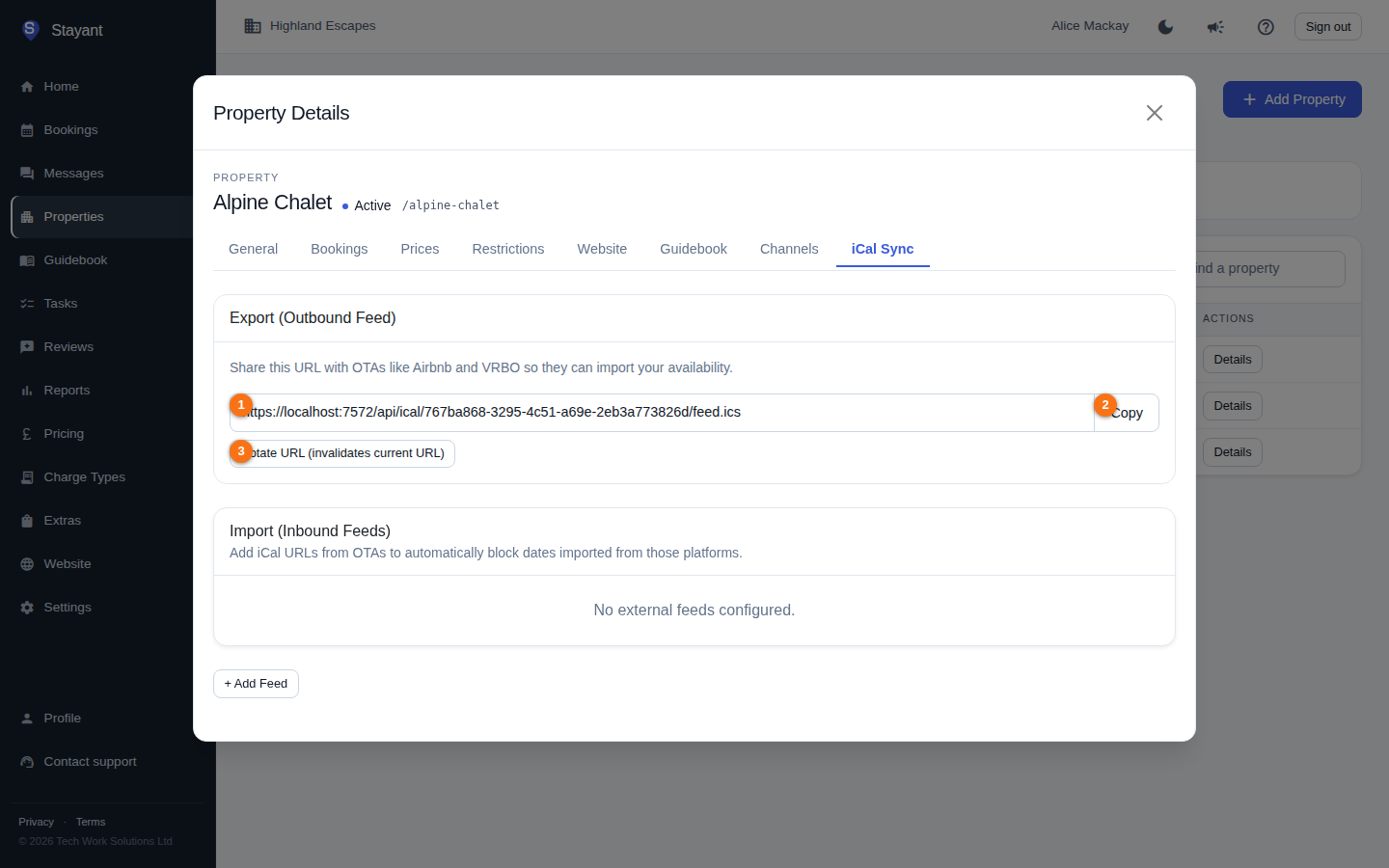Viewport: 1389px width, 868px height.
Task: Close the Property Details dialog
Action: click(1155, 113)
